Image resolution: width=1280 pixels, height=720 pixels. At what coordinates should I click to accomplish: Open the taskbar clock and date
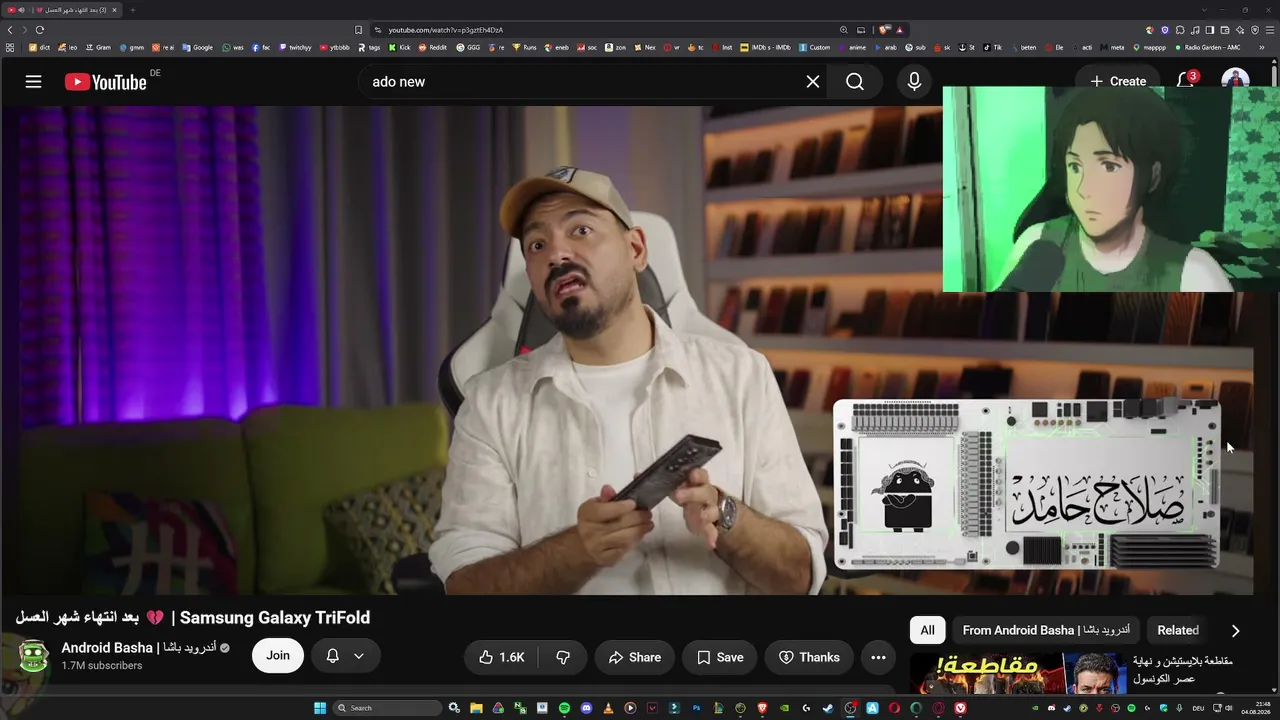point(1255,708)
